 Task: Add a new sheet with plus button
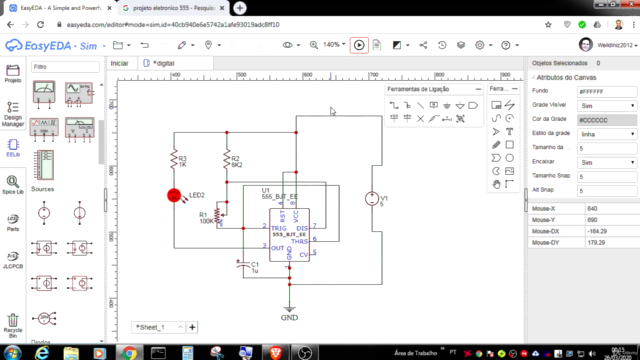pyautogui.click(x=192, y=327)
